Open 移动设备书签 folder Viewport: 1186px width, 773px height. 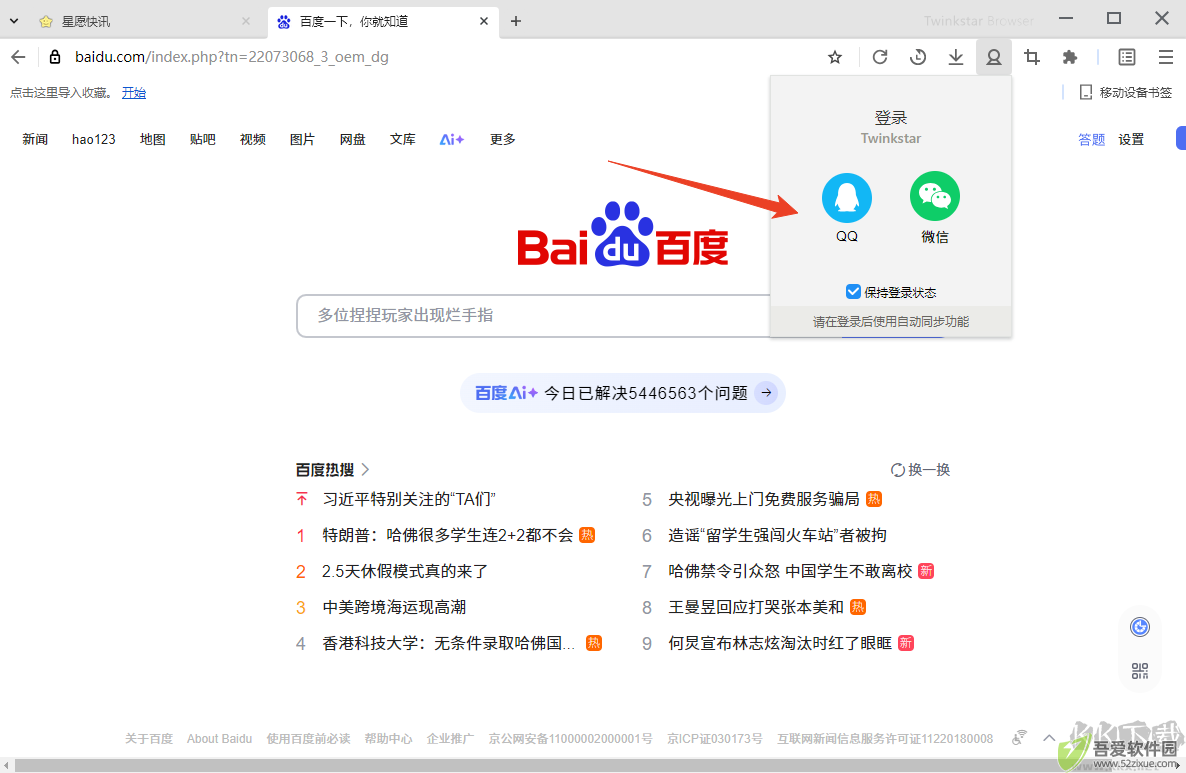(1125, 92)
